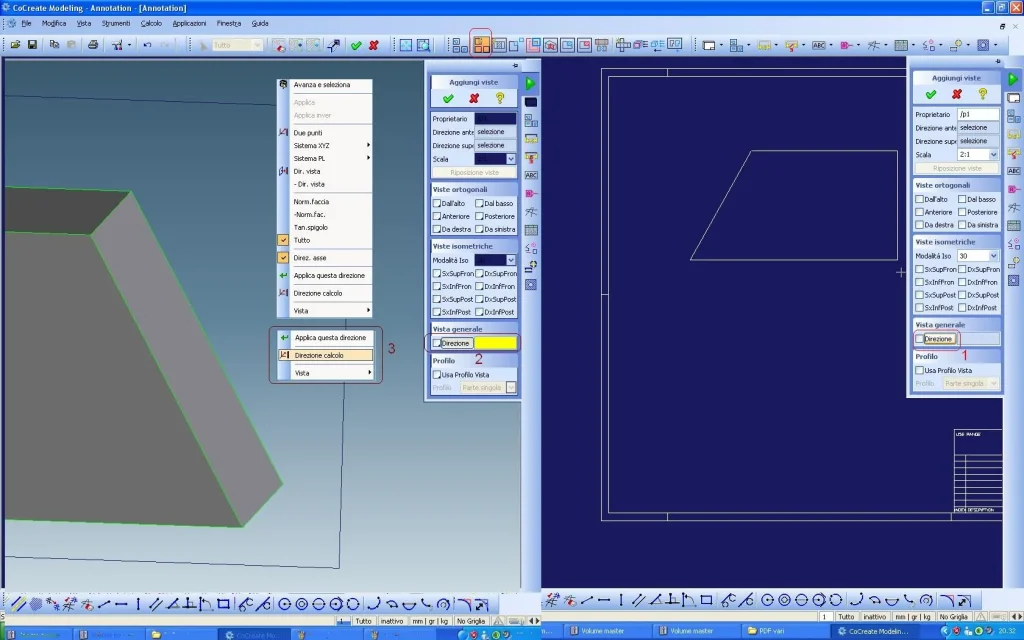Click the fit view icon in toolbar

tap(406, 45)
